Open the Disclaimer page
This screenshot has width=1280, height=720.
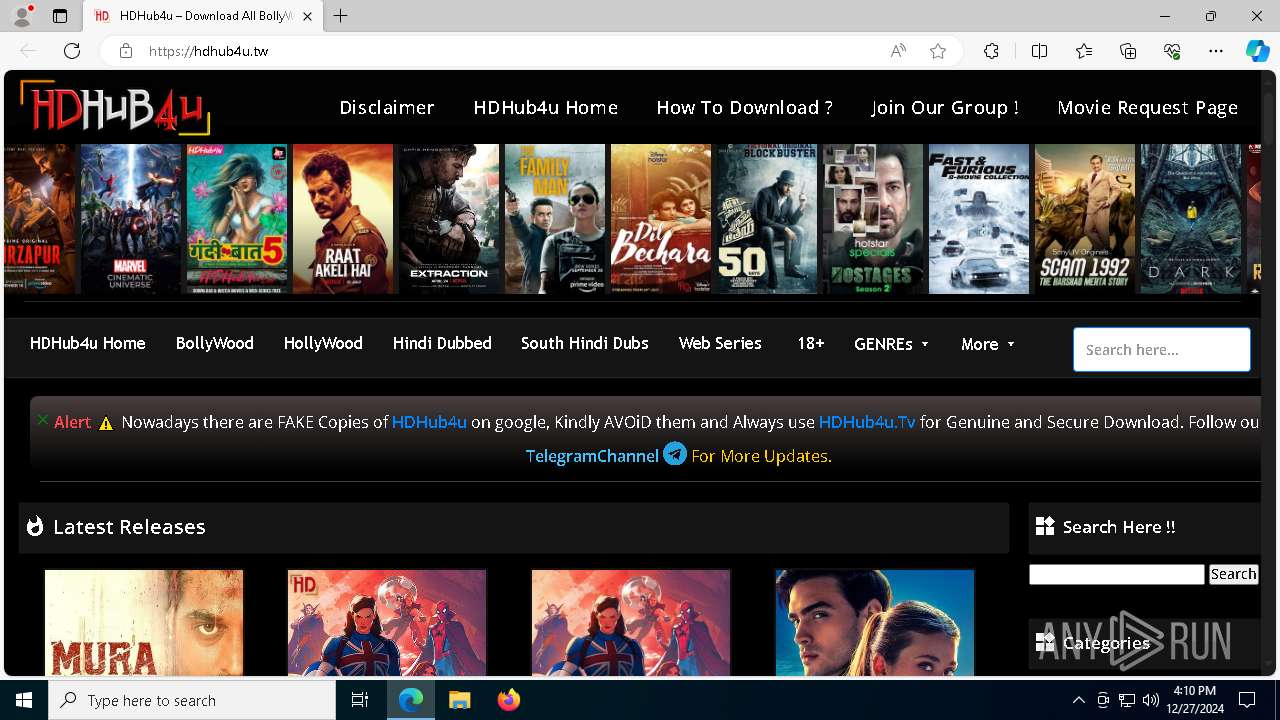coord(387,107)
